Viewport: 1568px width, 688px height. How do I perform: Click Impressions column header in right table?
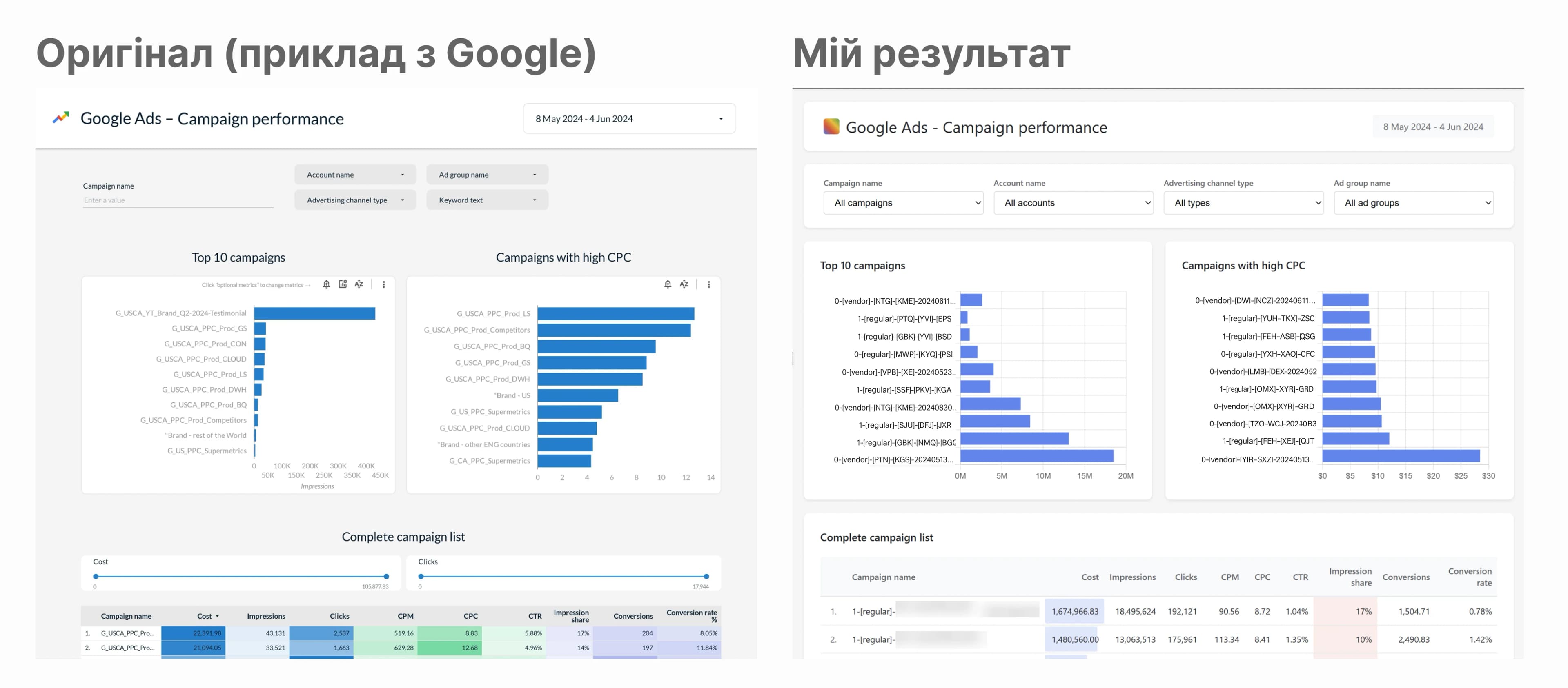point(1132,577)
